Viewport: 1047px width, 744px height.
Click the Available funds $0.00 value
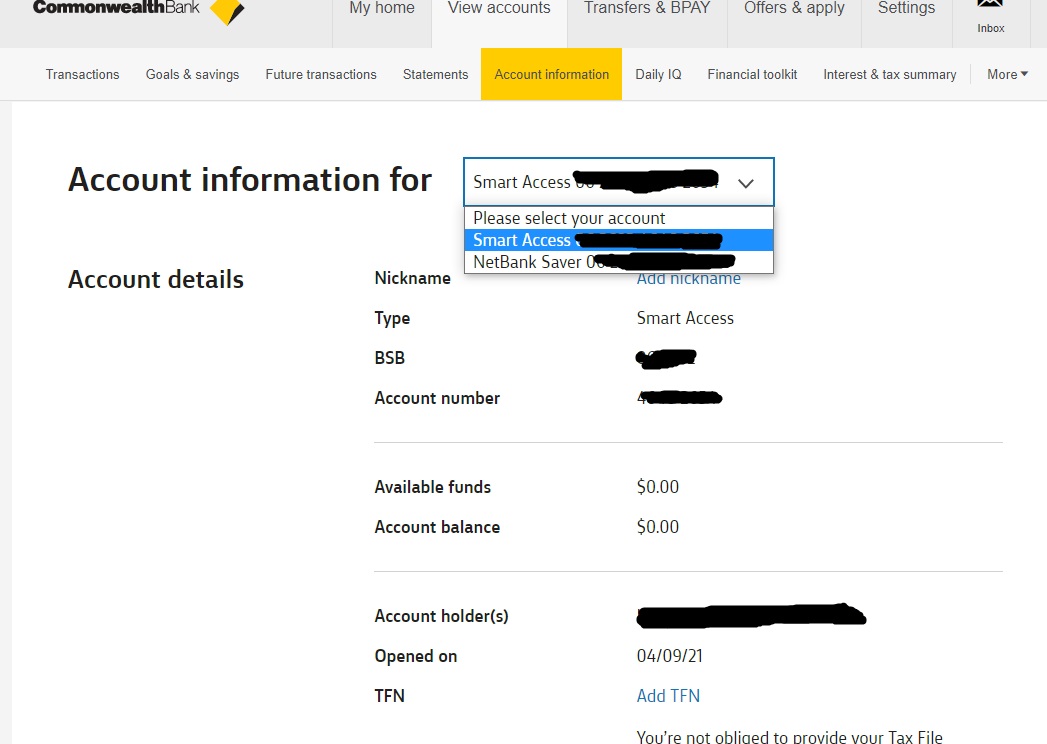[x=658, y=487]
